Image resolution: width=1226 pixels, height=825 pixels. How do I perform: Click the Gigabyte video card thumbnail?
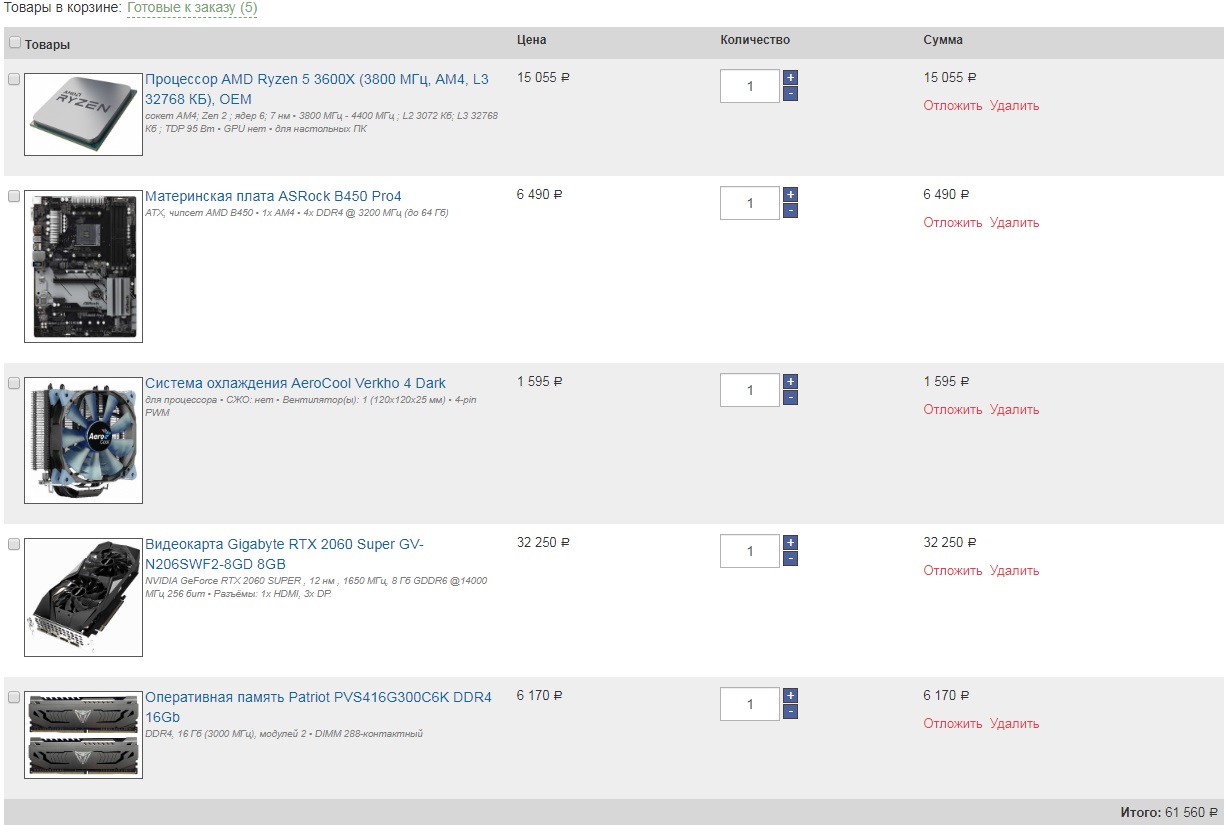[x=84, y=597]
